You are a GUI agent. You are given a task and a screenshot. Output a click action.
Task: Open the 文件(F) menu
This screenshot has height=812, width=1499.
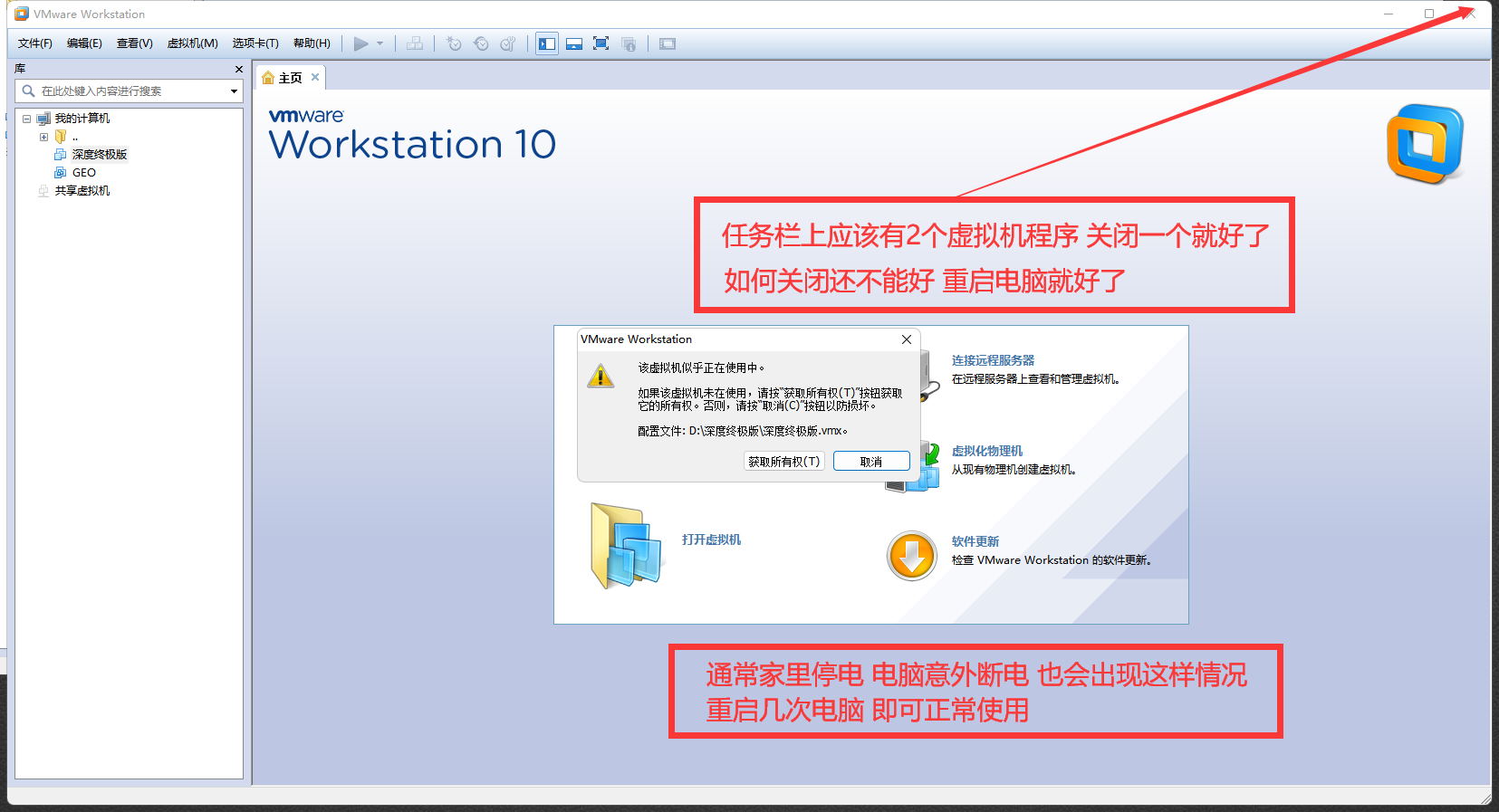point(35,43)
